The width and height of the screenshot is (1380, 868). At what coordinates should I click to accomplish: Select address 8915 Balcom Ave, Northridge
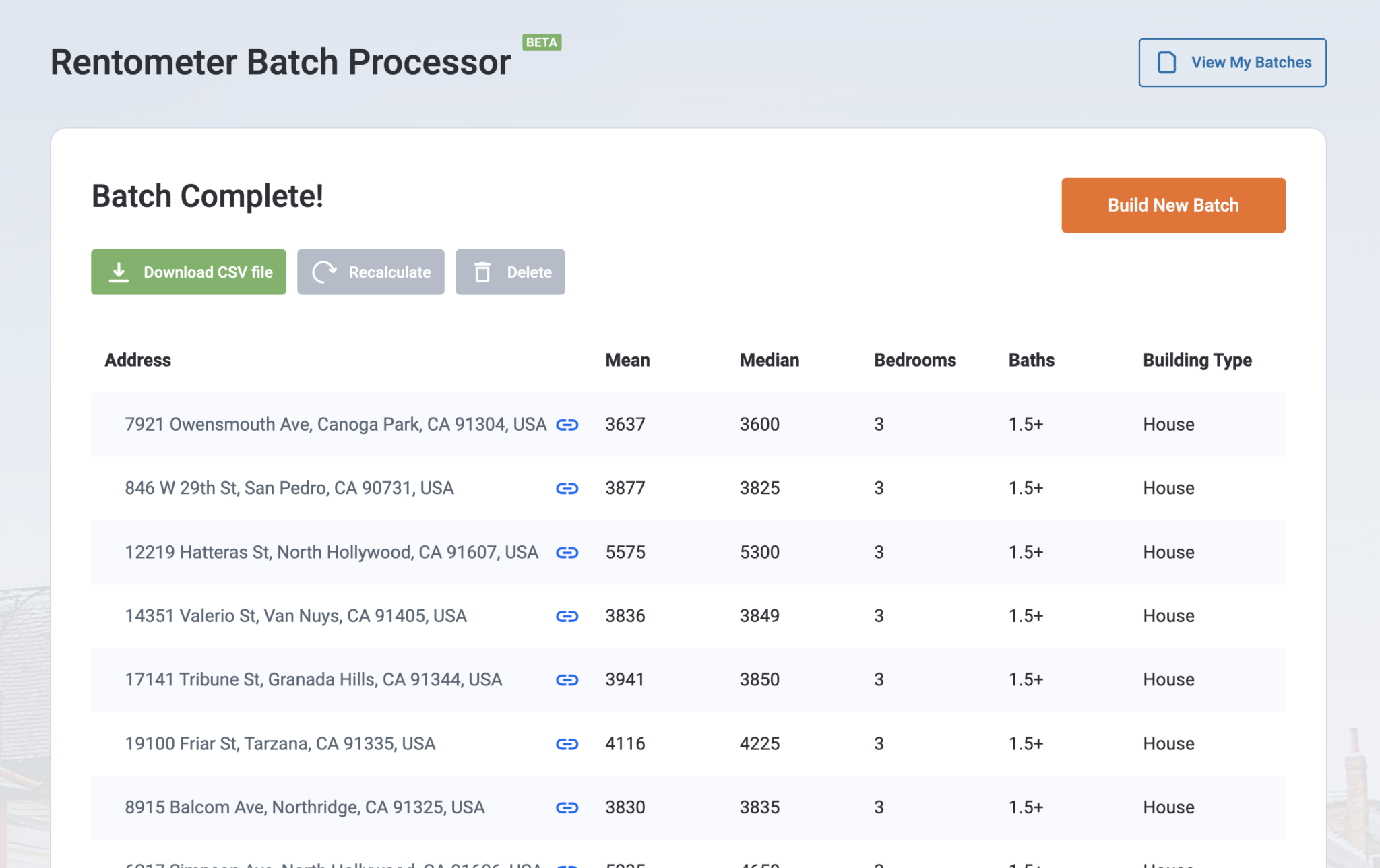305,807
